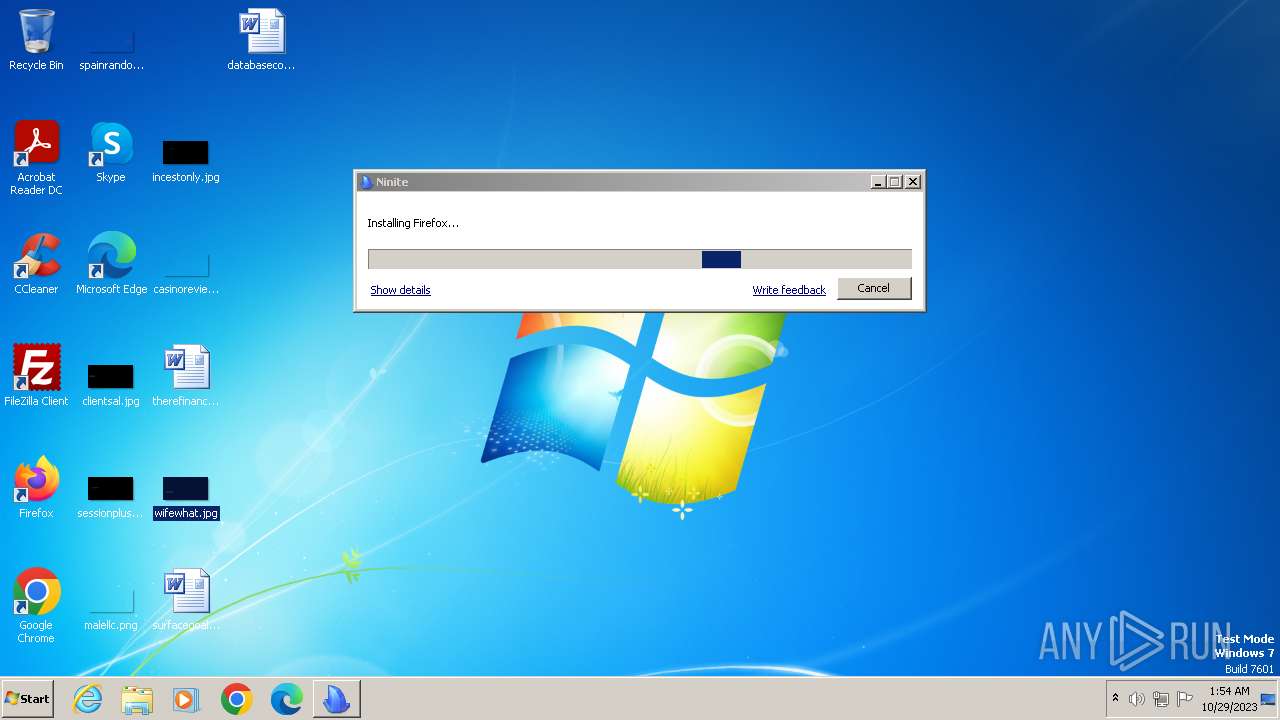Launch the Skype desktop shortcut
The width and height of the screenshot is (1280, 720).
coord(111,152)
